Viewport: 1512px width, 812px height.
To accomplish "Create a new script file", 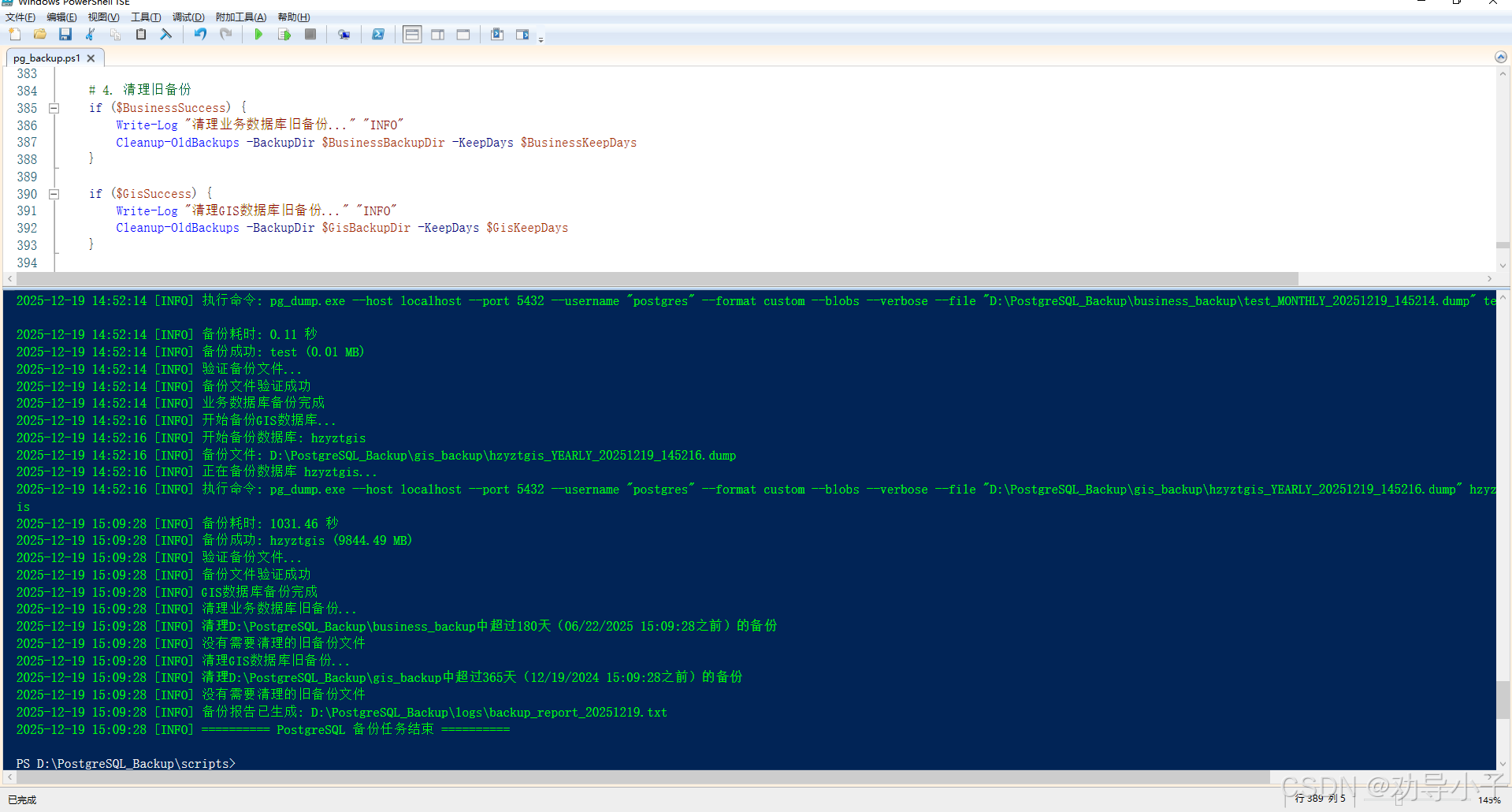I will tap(15, 34).
